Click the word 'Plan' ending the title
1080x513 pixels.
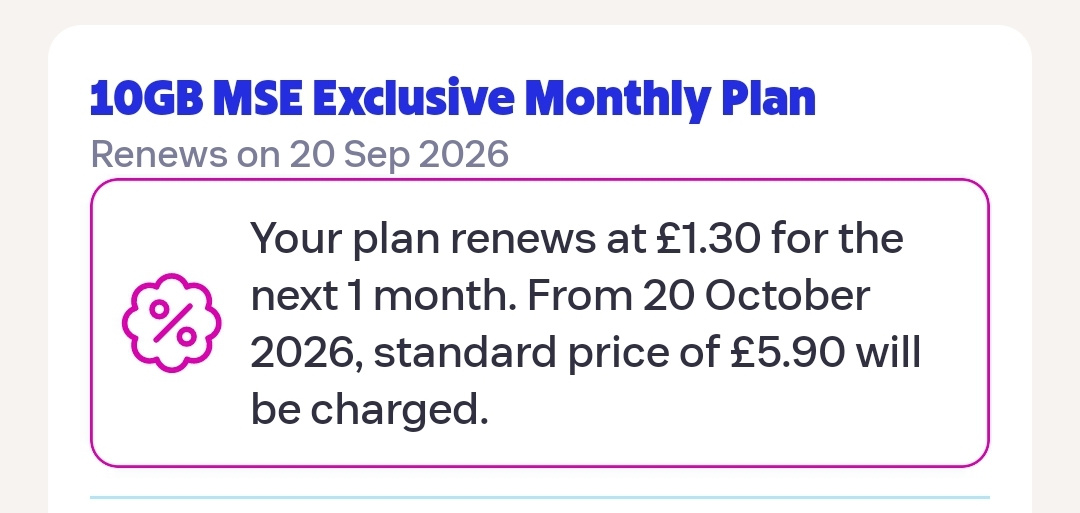click(768, 99)
